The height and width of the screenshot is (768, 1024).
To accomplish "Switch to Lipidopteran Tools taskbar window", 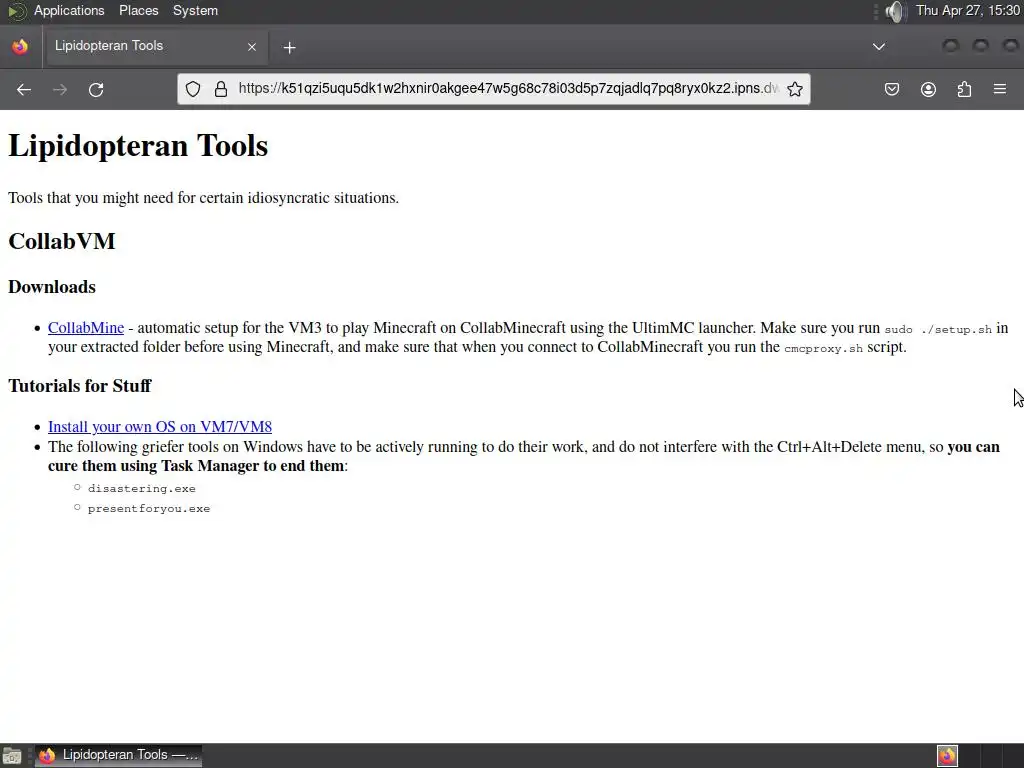I will [118, 755].
